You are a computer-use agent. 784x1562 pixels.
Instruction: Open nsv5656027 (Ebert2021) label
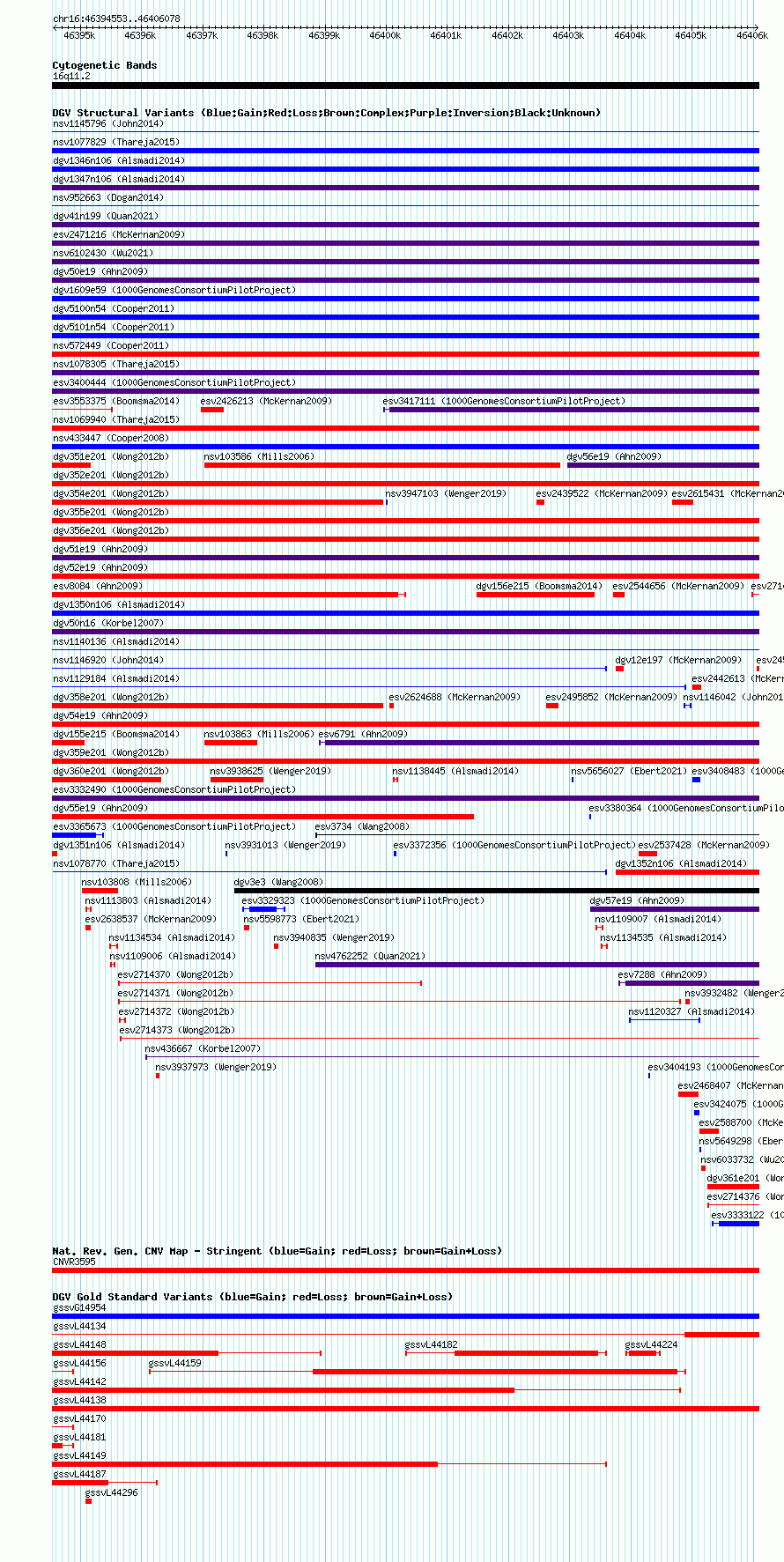click(x=629, y=771)
